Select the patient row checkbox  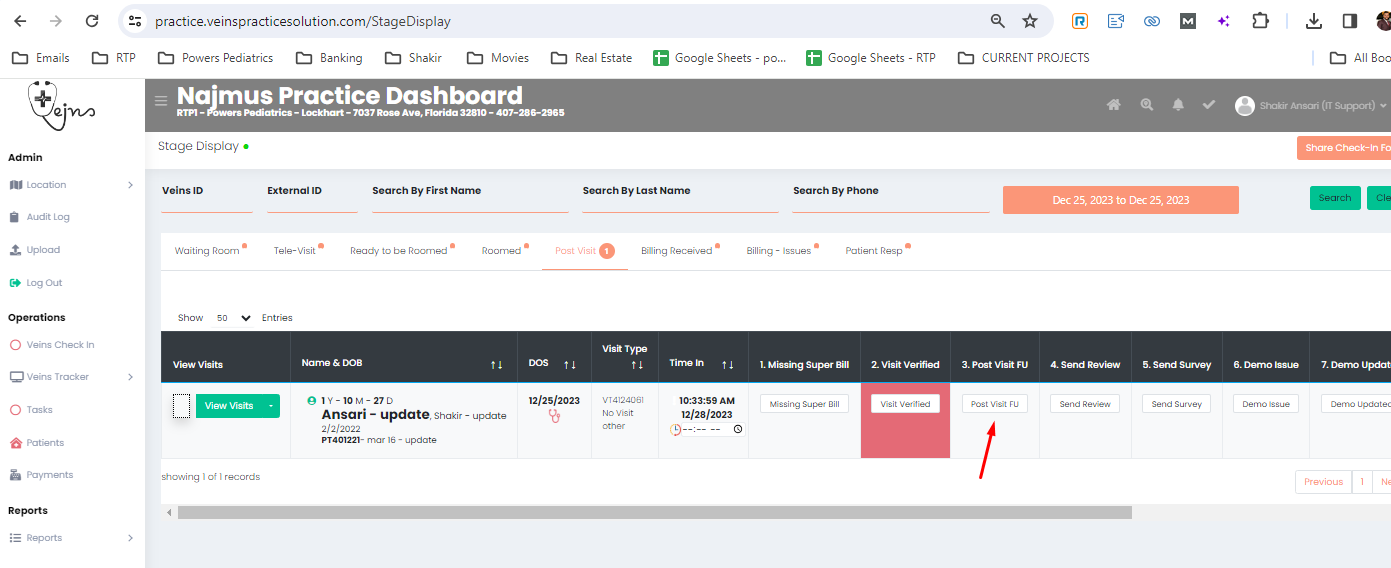coord(181,406)
